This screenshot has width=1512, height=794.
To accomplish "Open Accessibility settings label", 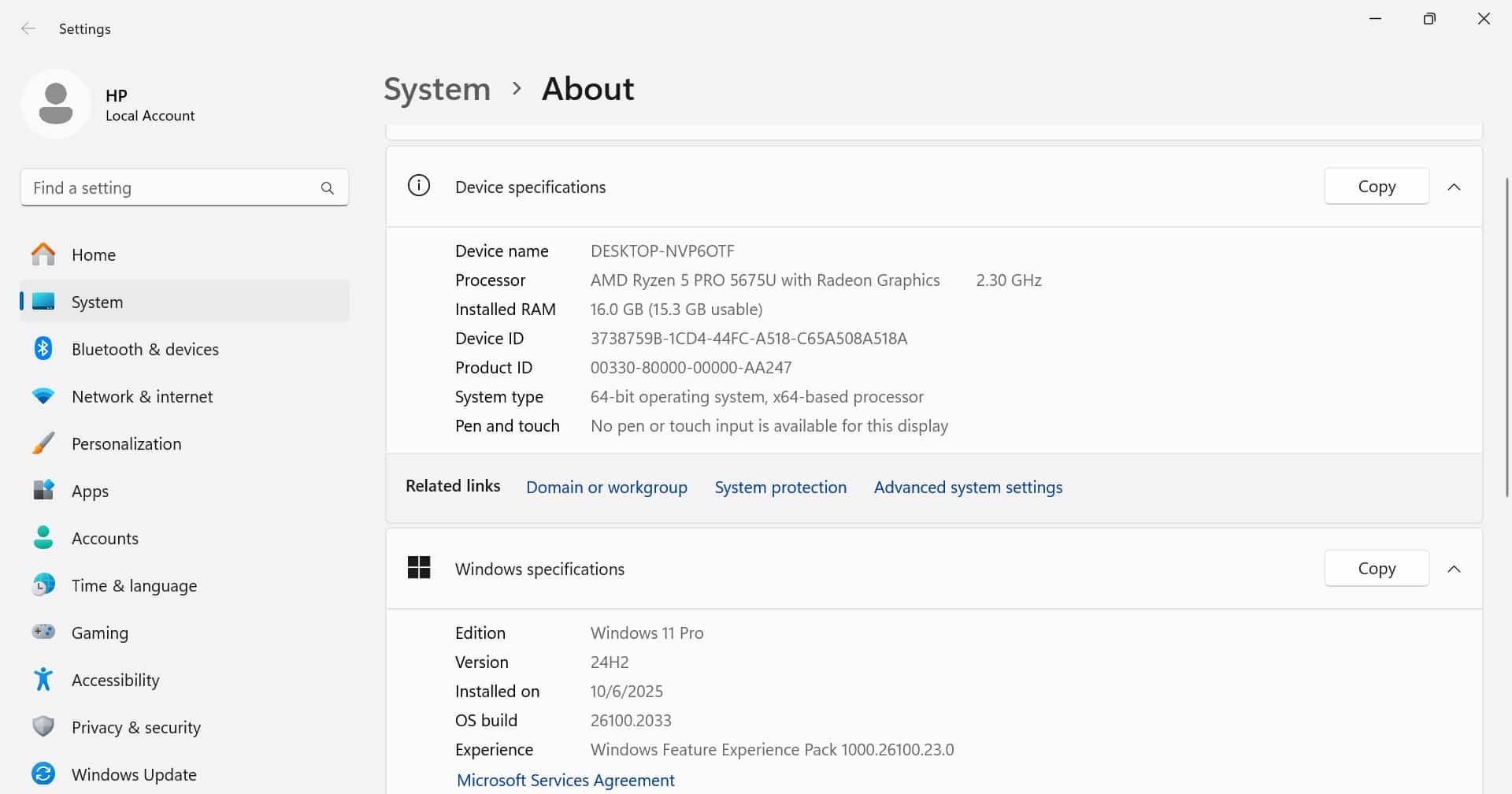I will pos(115,681).
